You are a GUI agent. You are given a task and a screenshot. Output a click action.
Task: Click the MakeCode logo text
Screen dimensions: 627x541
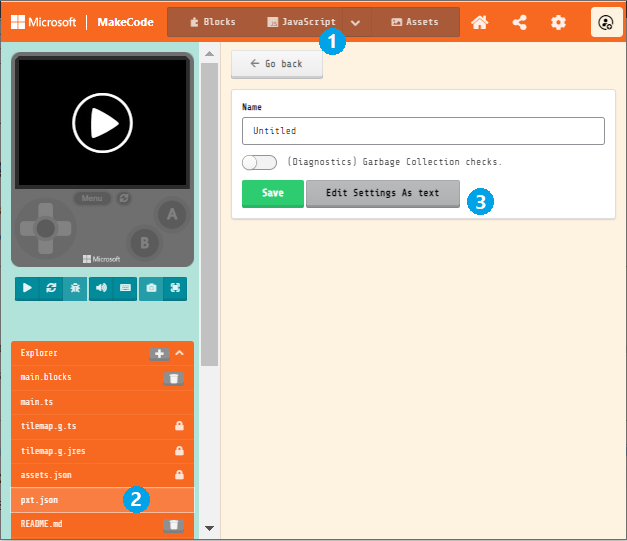(x=125, y=22)
